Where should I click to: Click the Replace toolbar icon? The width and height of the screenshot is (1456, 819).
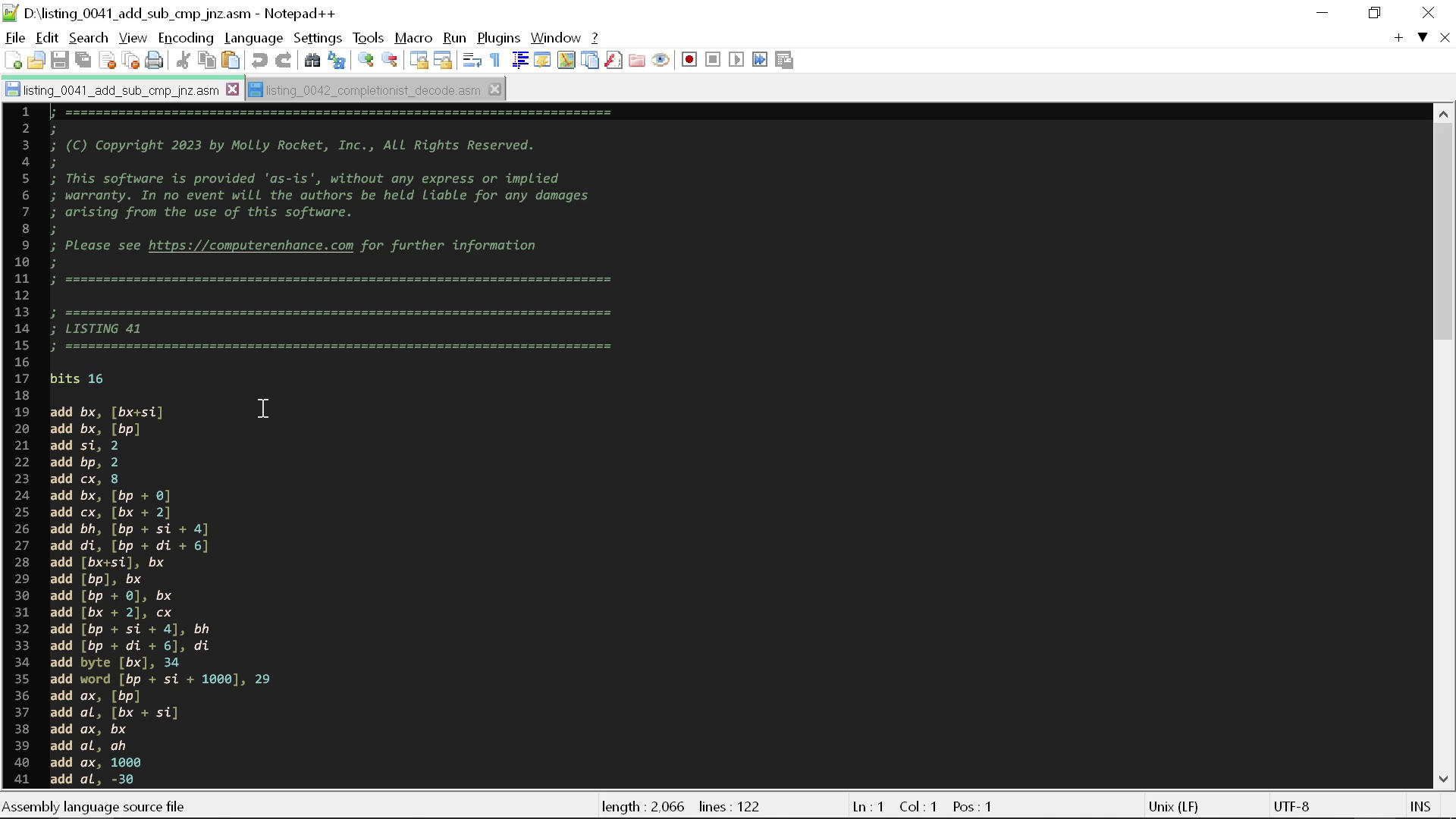pos(336,60)
